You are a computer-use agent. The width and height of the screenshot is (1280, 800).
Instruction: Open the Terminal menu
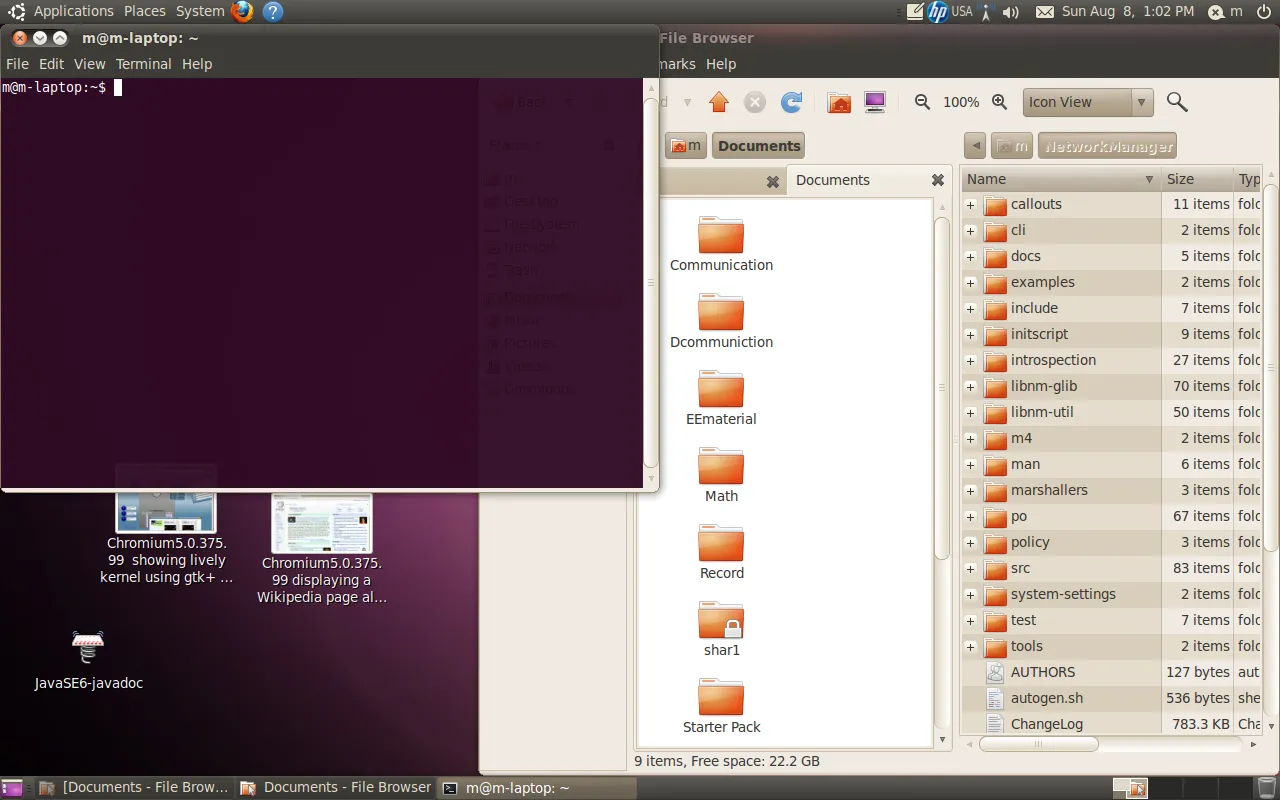pos(143,63)
